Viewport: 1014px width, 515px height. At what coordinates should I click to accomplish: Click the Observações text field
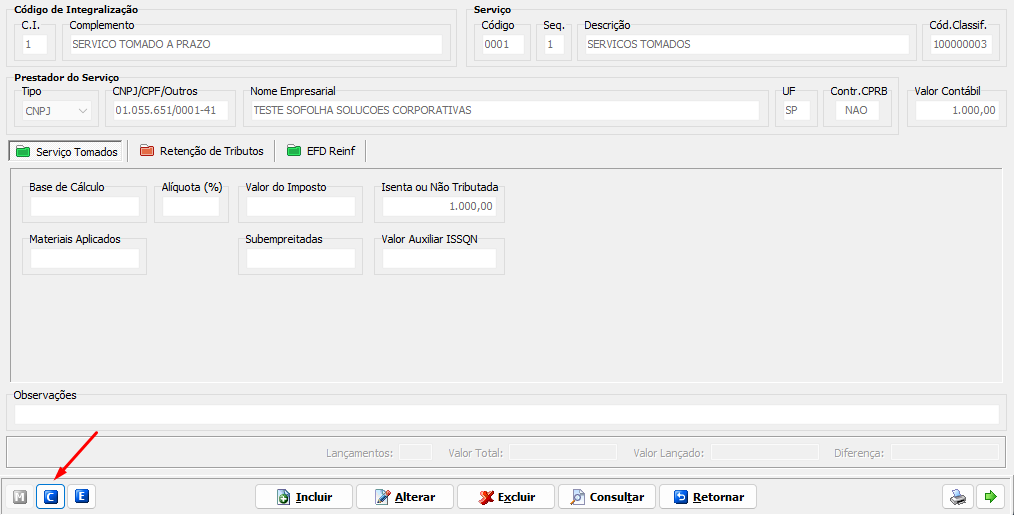coord(506,414)
